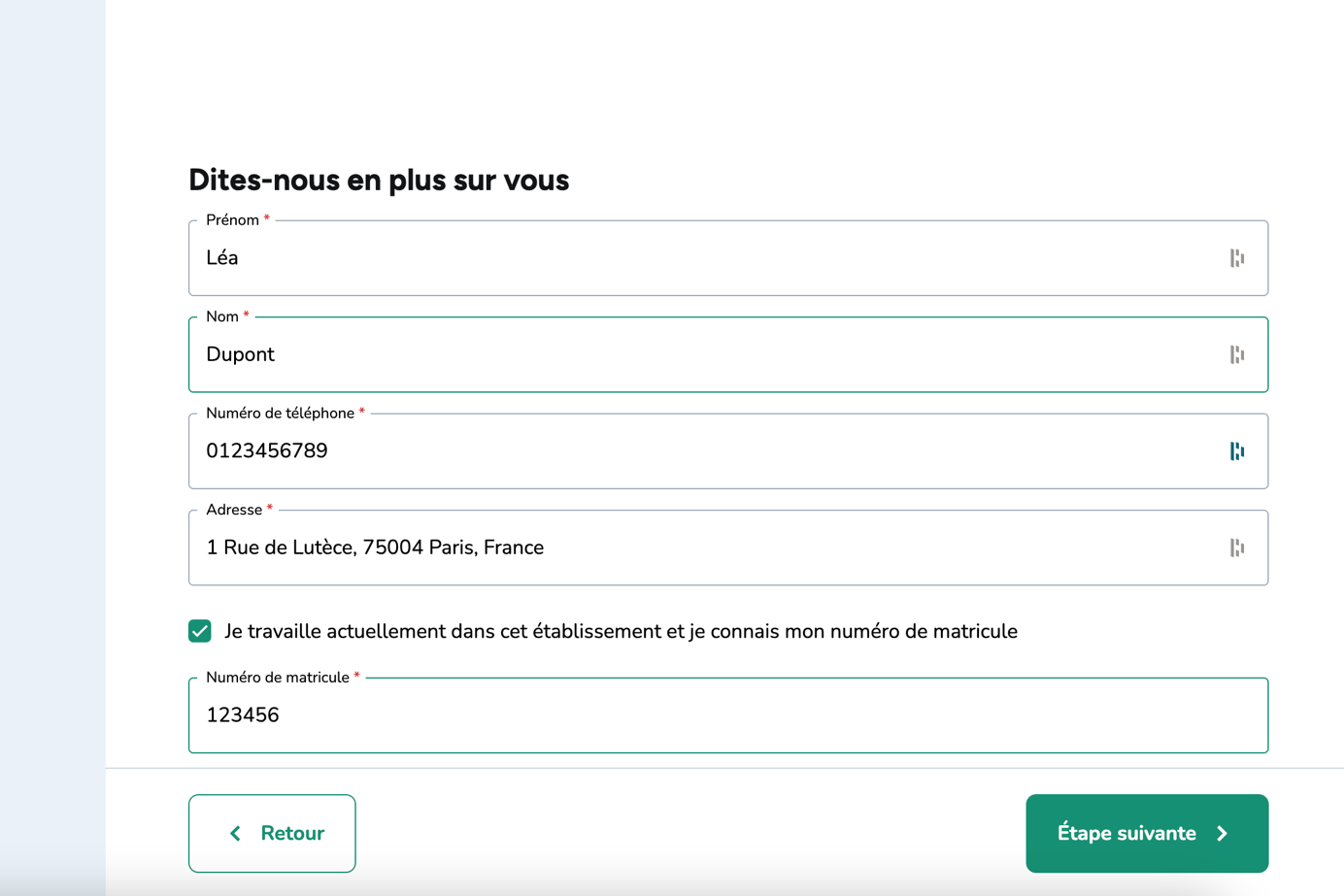Click the checkbox label text about matricule
The height and width of the screenshot is (896, 1344).
(622, 631)
